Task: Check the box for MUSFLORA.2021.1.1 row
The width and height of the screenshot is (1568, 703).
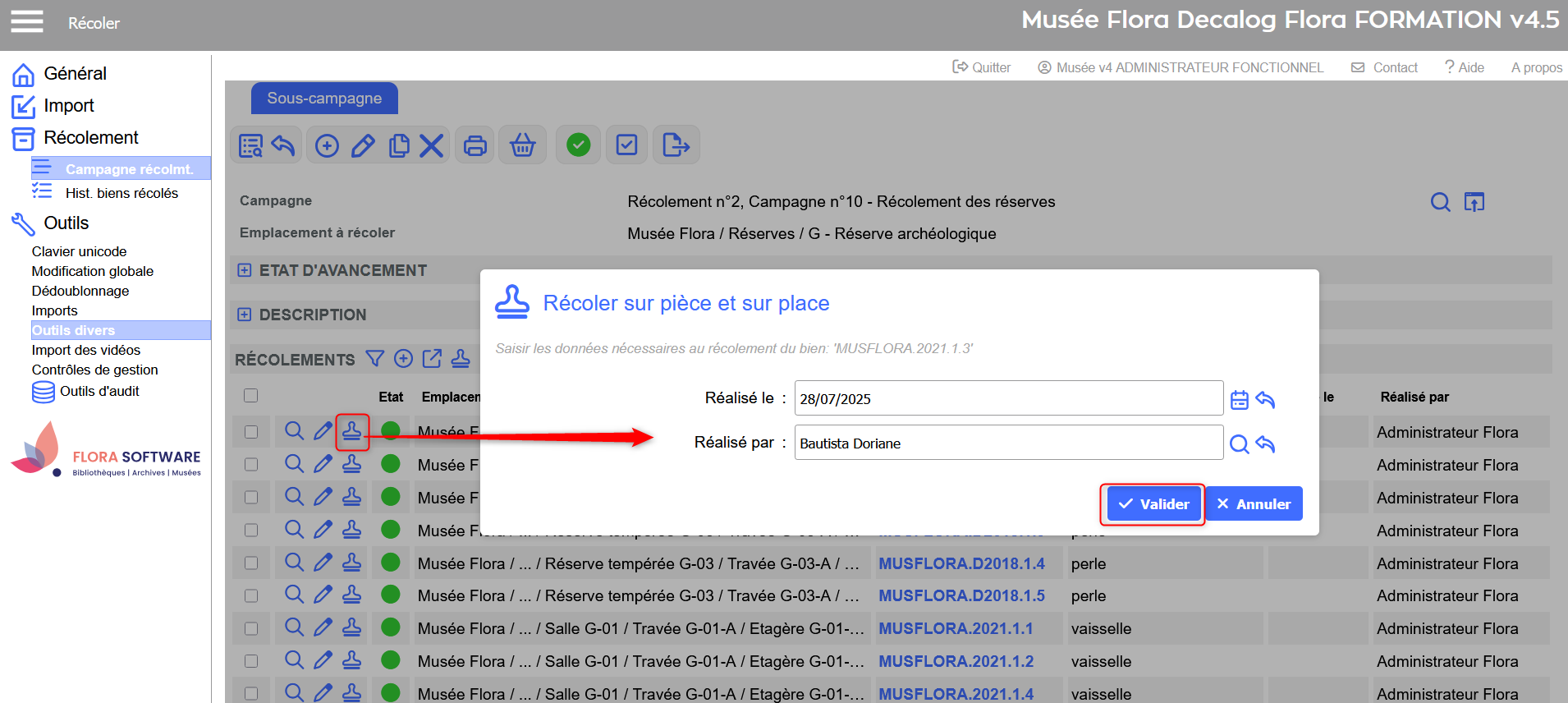Action: tap(251, 629)
